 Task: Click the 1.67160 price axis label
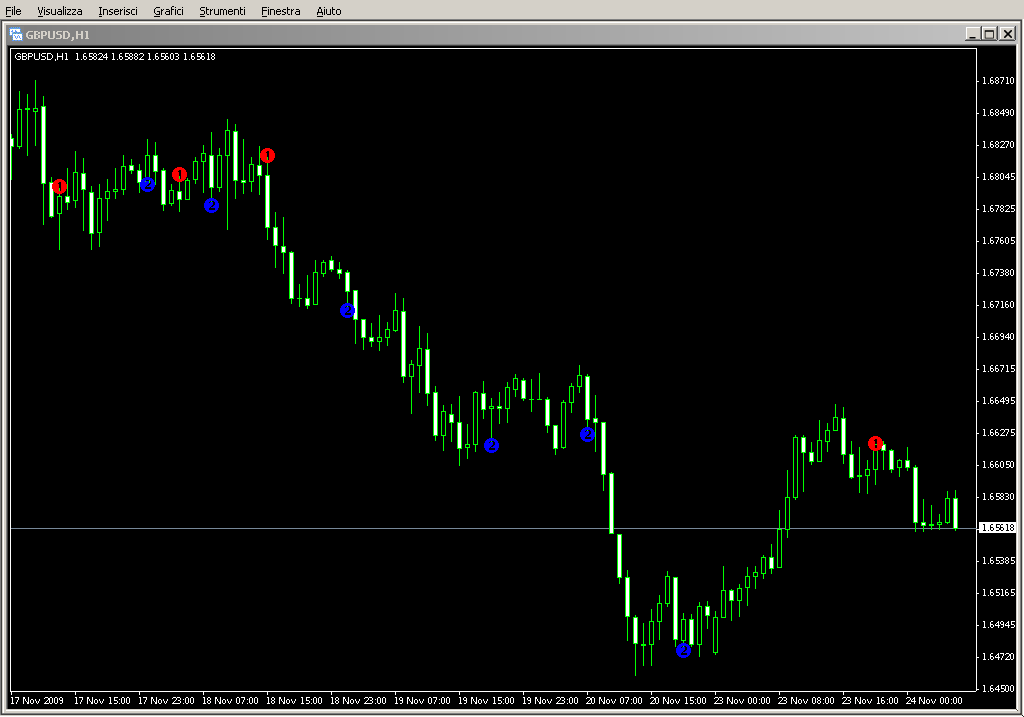point(999,305)
